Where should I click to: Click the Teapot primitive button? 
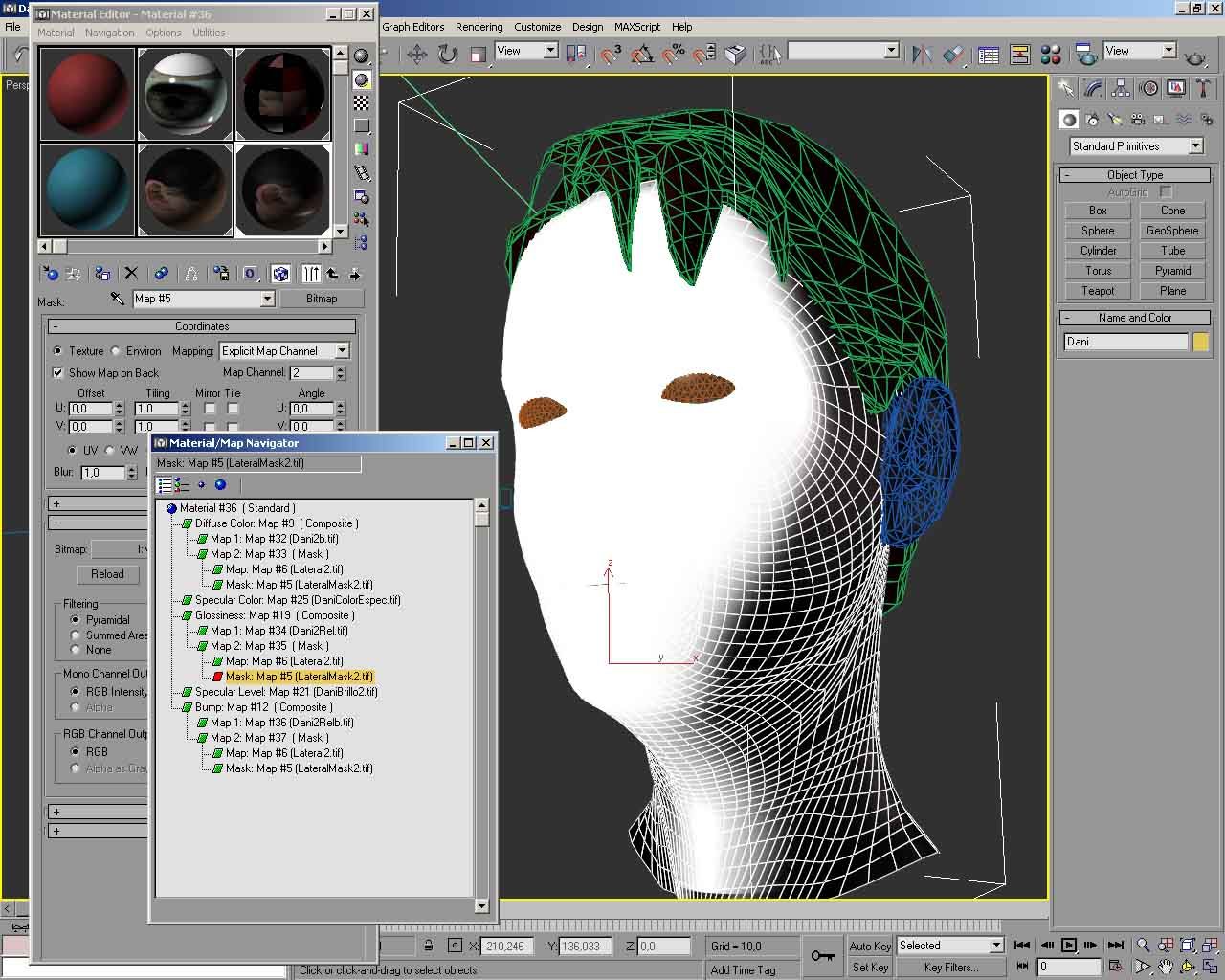coord(1098,291)
